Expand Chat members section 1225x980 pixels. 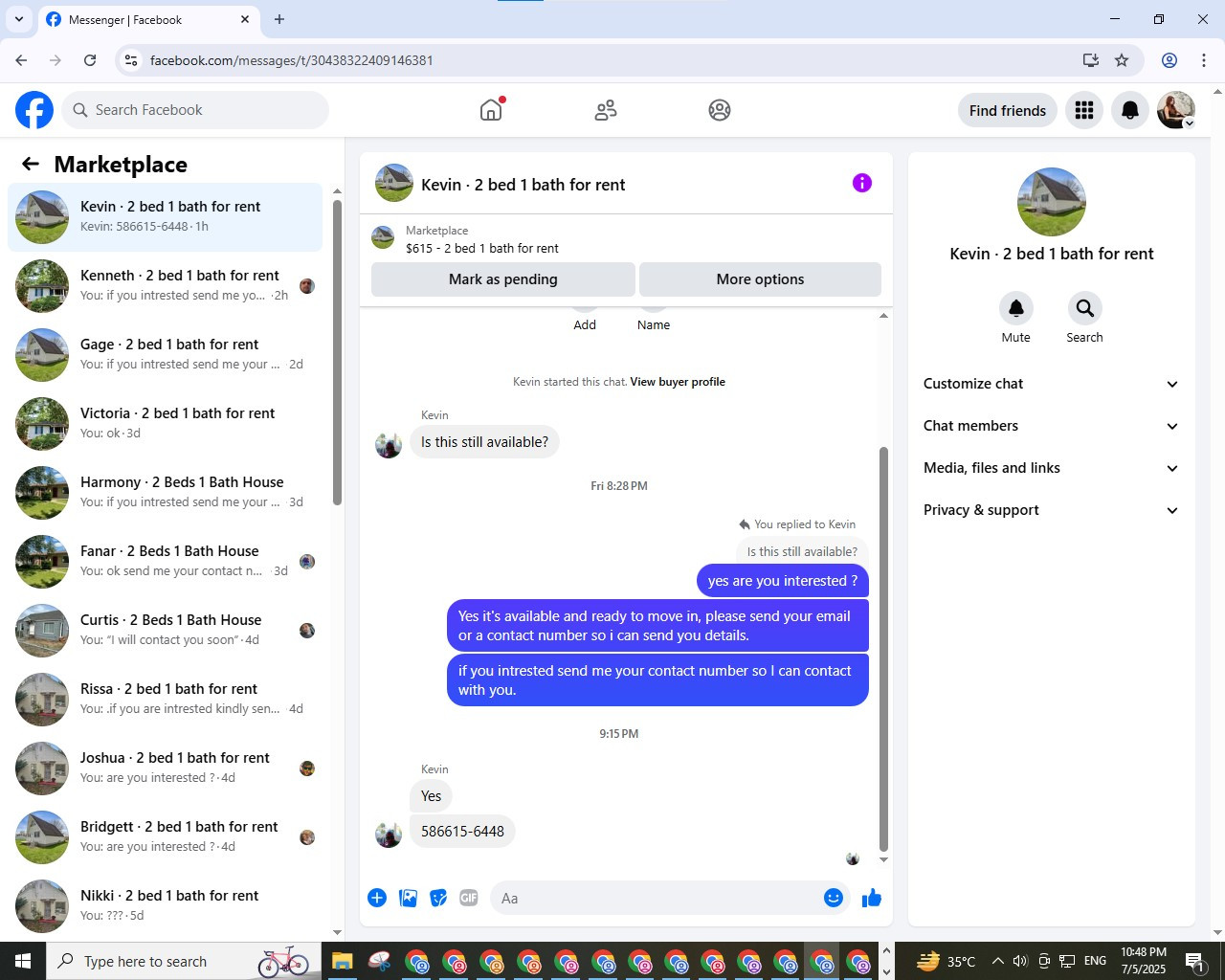point(1051,426)
